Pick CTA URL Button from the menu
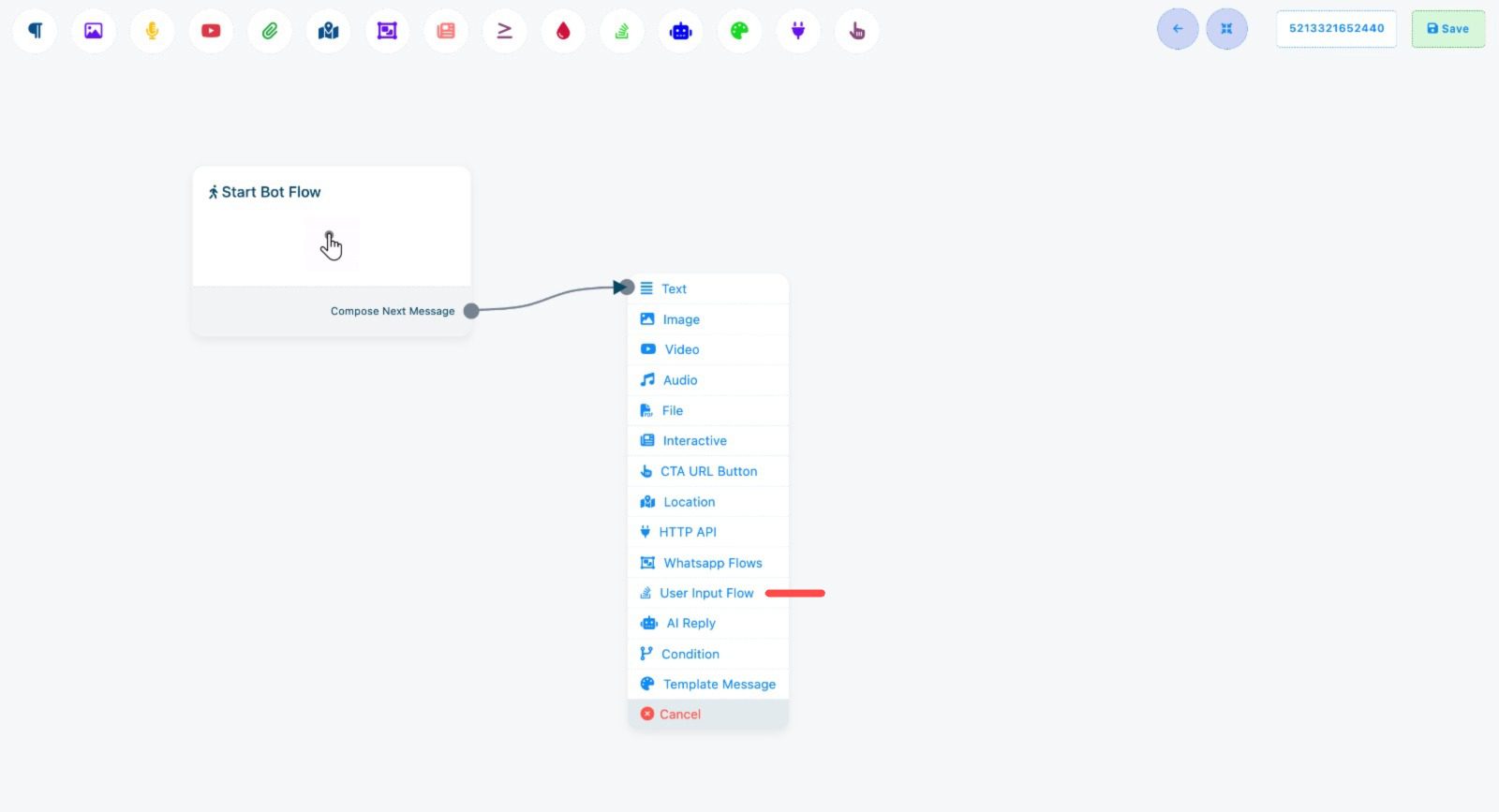This screenshot has height=812, width=1499. click(x=708, y=471)
